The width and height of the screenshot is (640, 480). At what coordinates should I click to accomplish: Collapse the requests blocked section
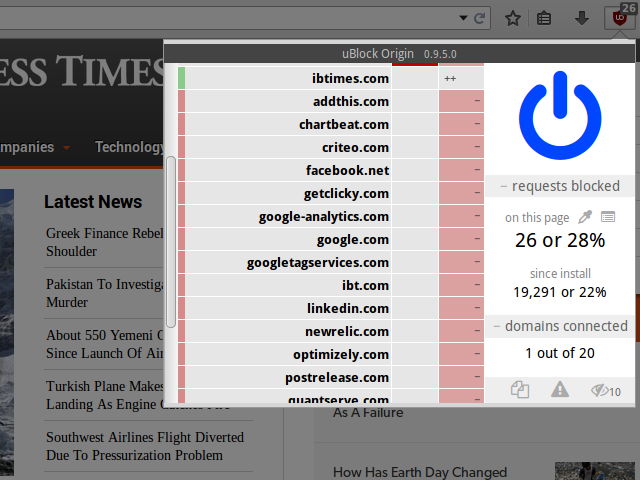coord(559,186)
